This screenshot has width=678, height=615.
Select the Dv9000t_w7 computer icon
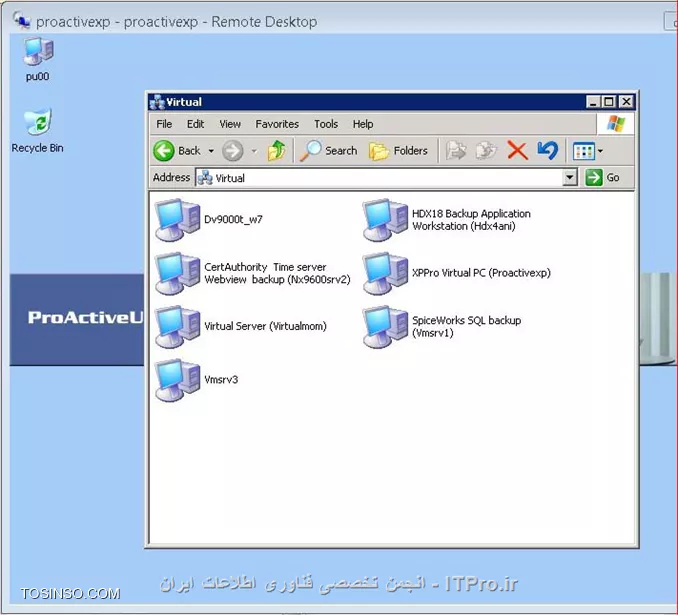[x=177, y=220]
